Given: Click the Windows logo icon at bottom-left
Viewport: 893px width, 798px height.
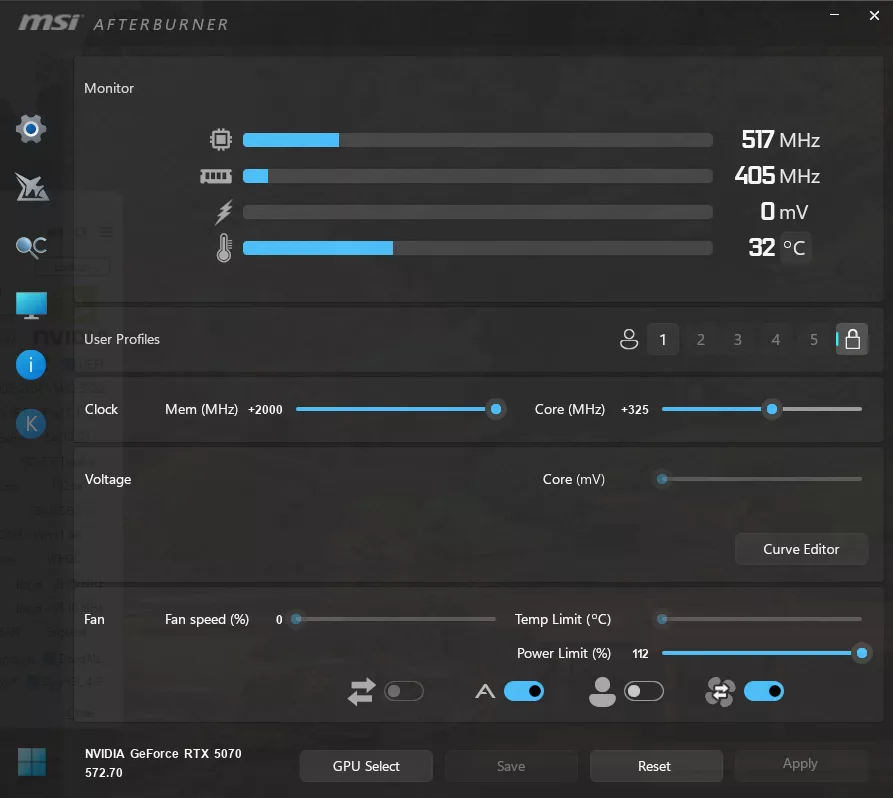Looking at the screenshot, I should [31, 762].
